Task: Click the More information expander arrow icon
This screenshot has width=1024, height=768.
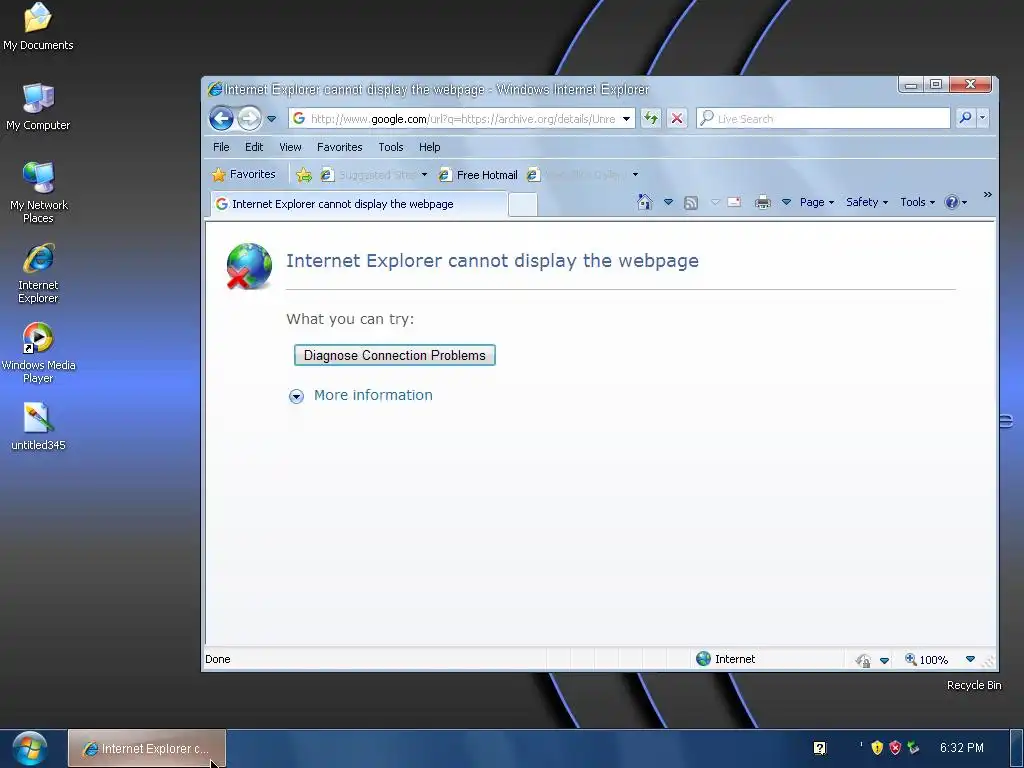Action: pos(296,396)
